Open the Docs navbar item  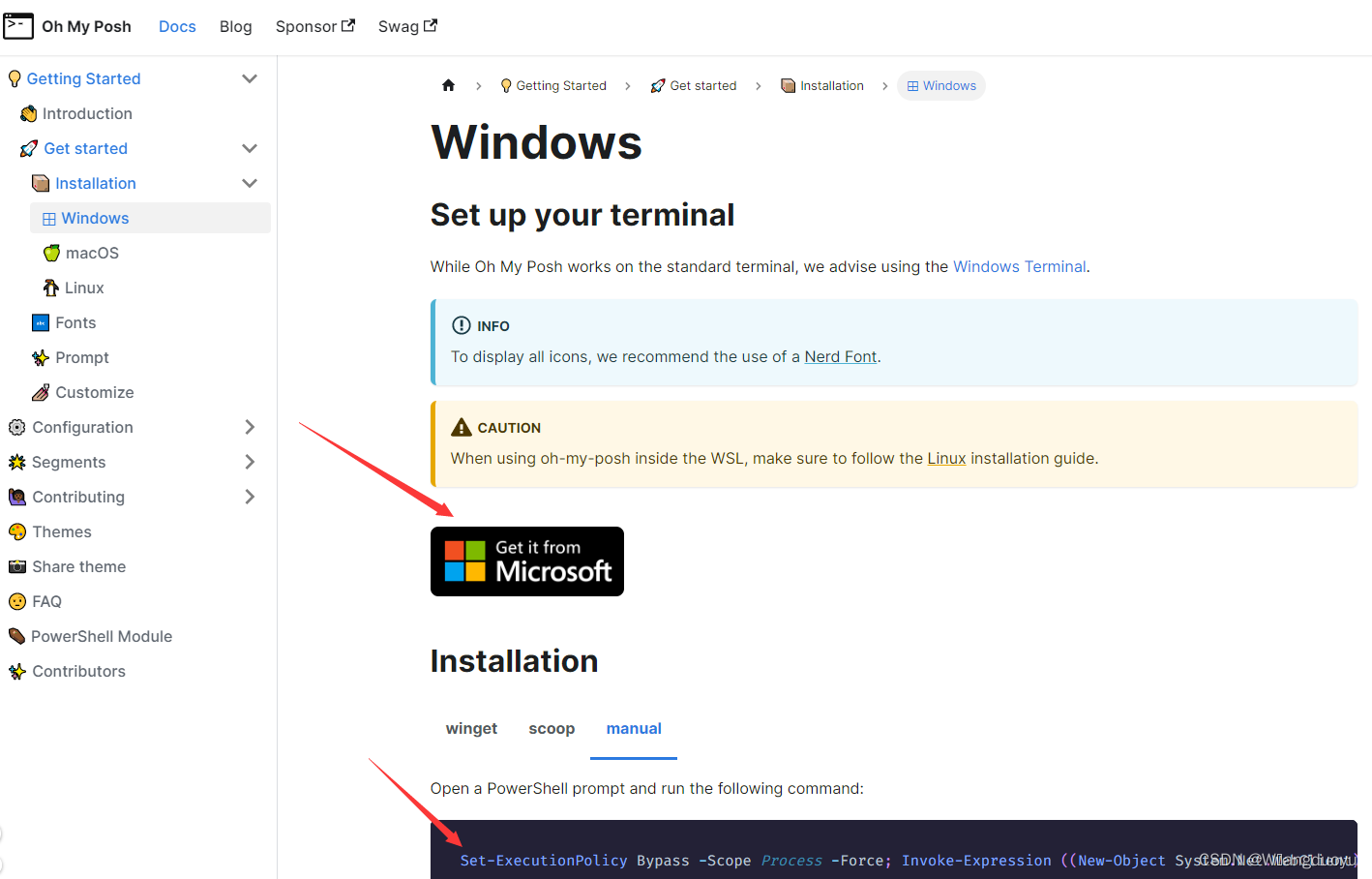pyautogui.click(x=177, y=26)
